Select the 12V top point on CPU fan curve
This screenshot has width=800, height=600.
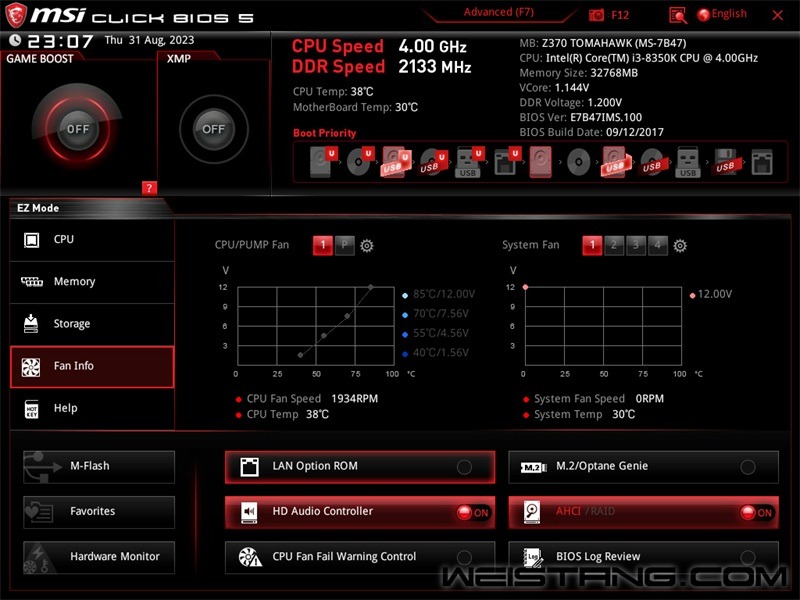pos(370,287)
